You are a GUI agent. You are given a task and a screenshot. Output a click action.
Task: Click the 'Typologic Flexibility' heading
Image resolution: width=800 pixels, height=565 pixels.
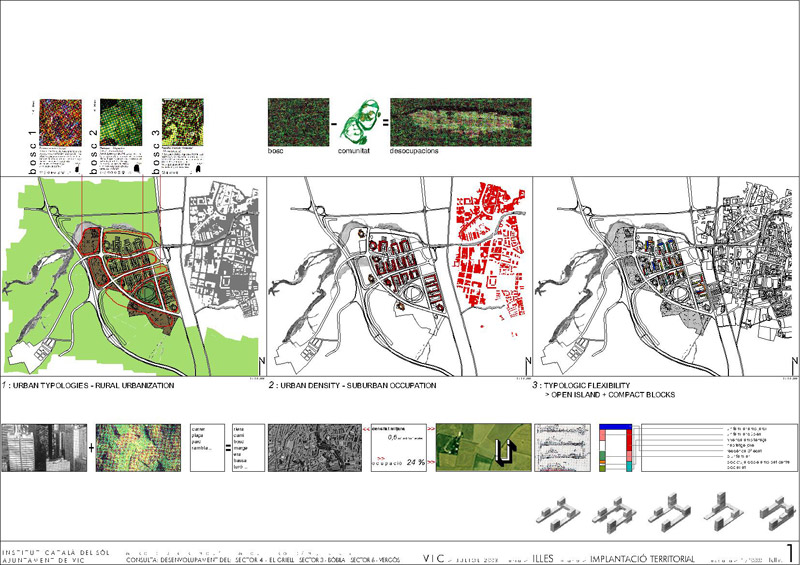click(598, 385)
